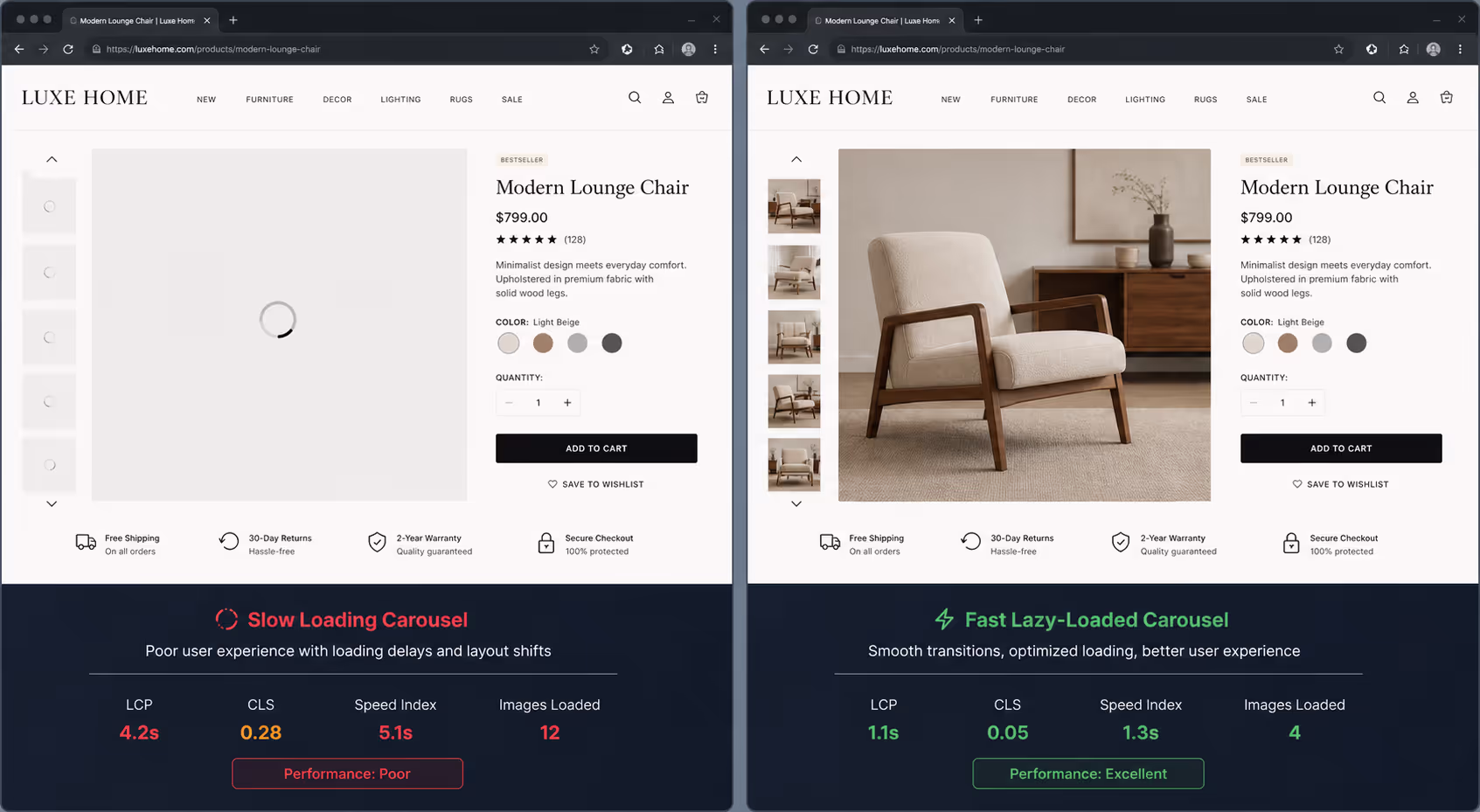Click (128) review count in left window
The height and width of the screenshot is (812, 1480).
click(574, 239)
